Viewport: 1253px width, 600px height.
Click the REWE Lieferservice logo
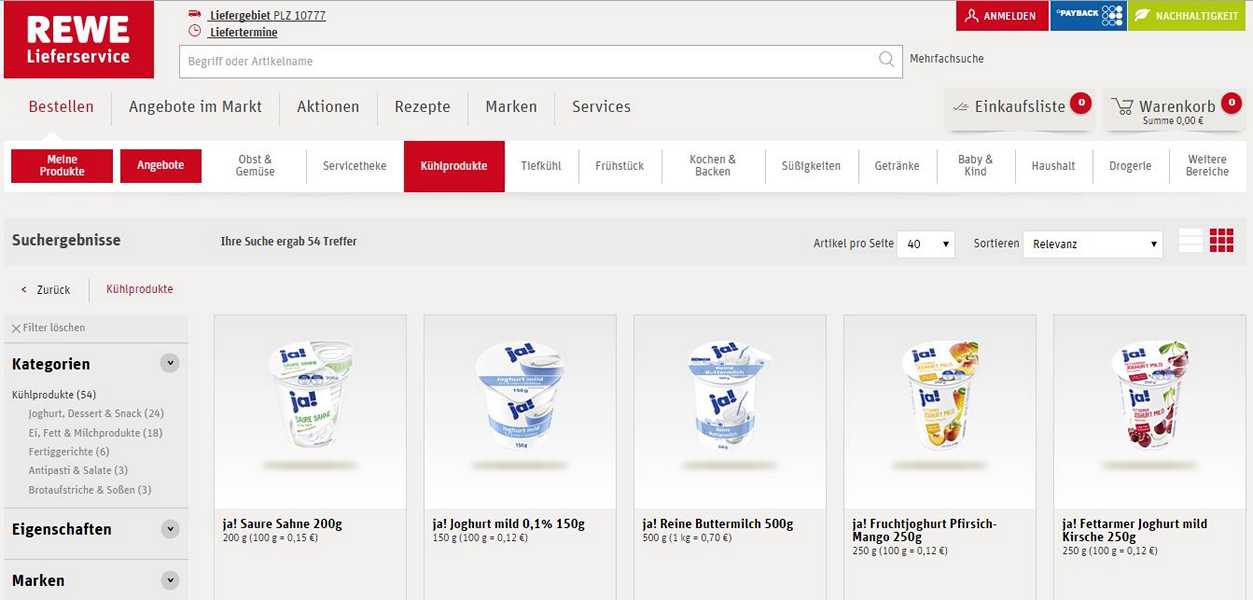[x=79, y=40]
